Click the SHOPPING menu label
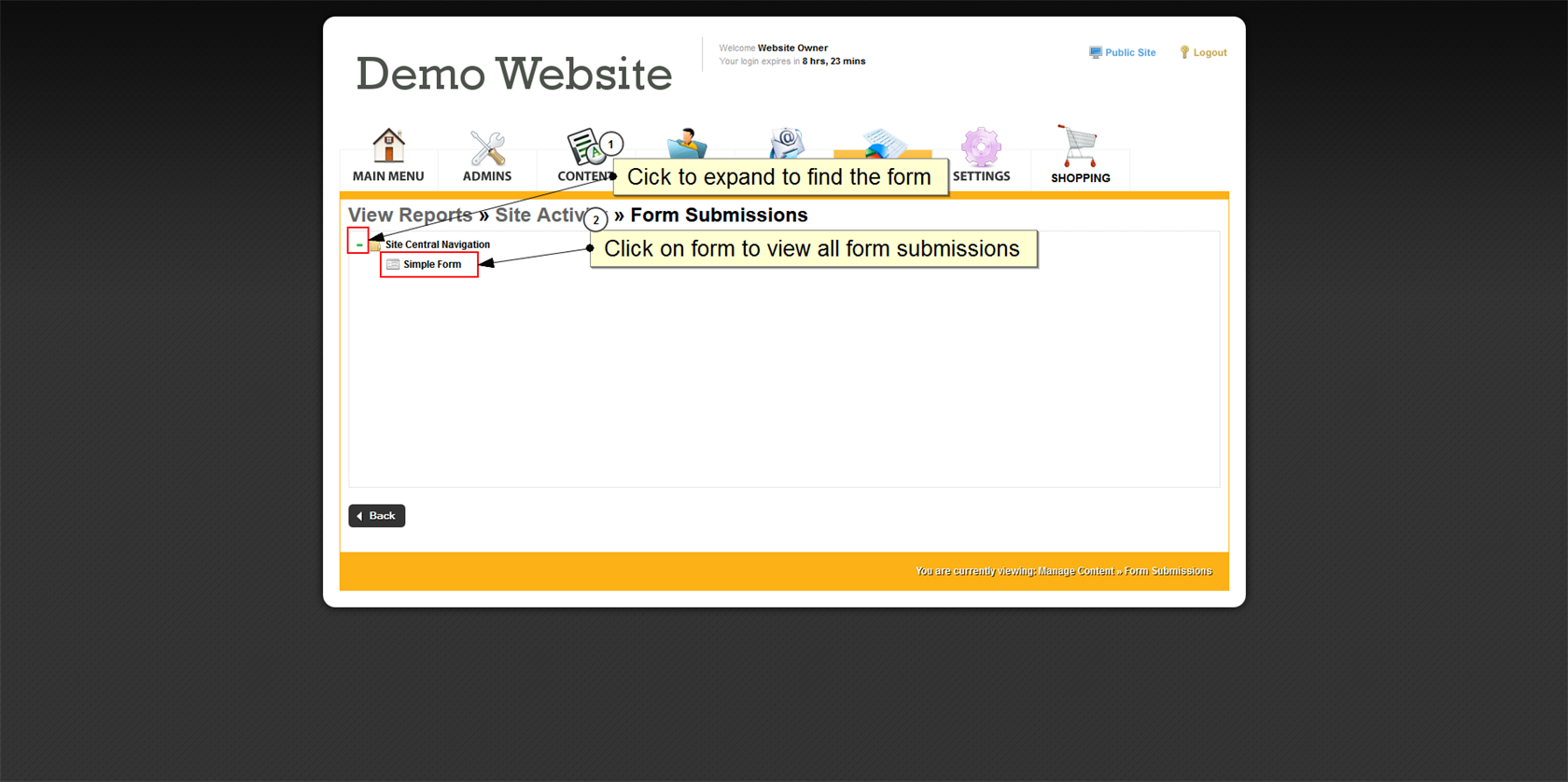 1080,178
